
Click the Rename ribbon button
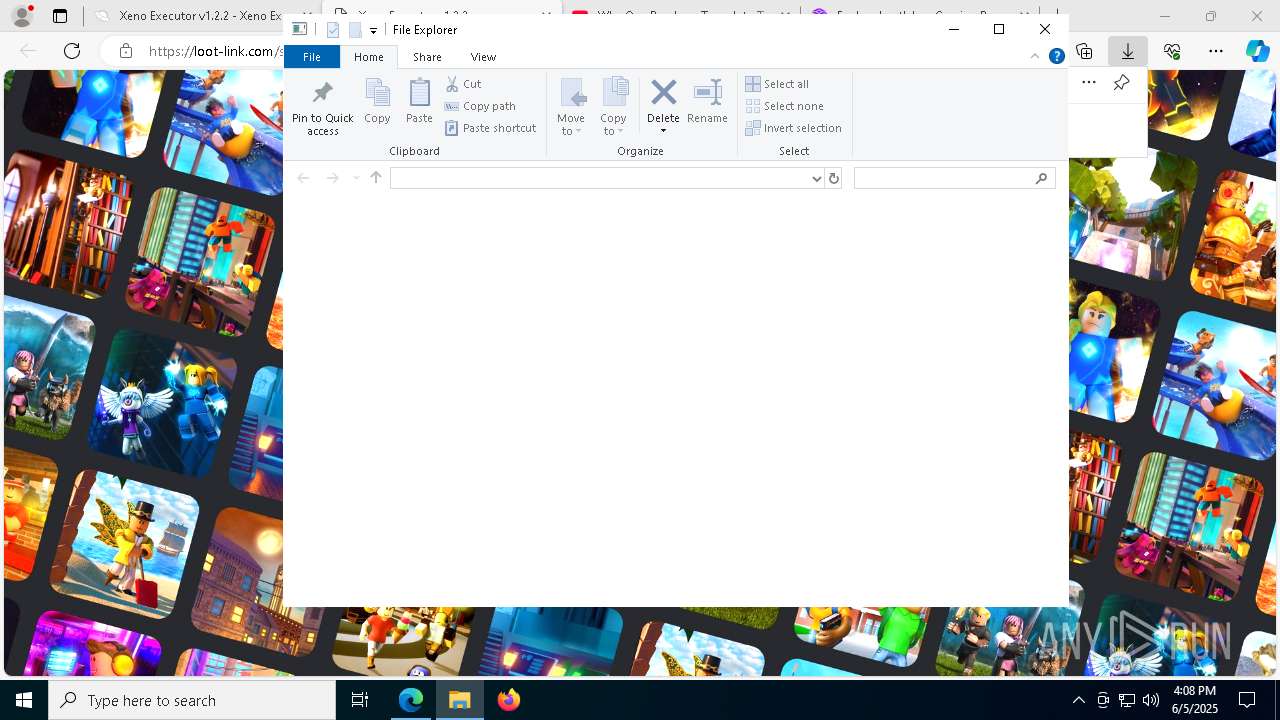(x=707, y=101)
